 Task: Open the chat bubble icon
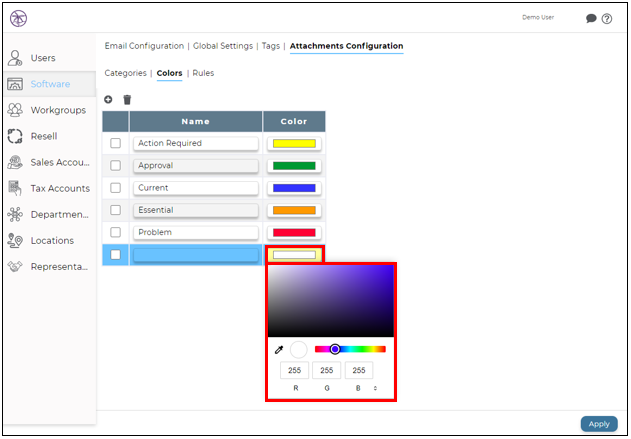point(591,19)
